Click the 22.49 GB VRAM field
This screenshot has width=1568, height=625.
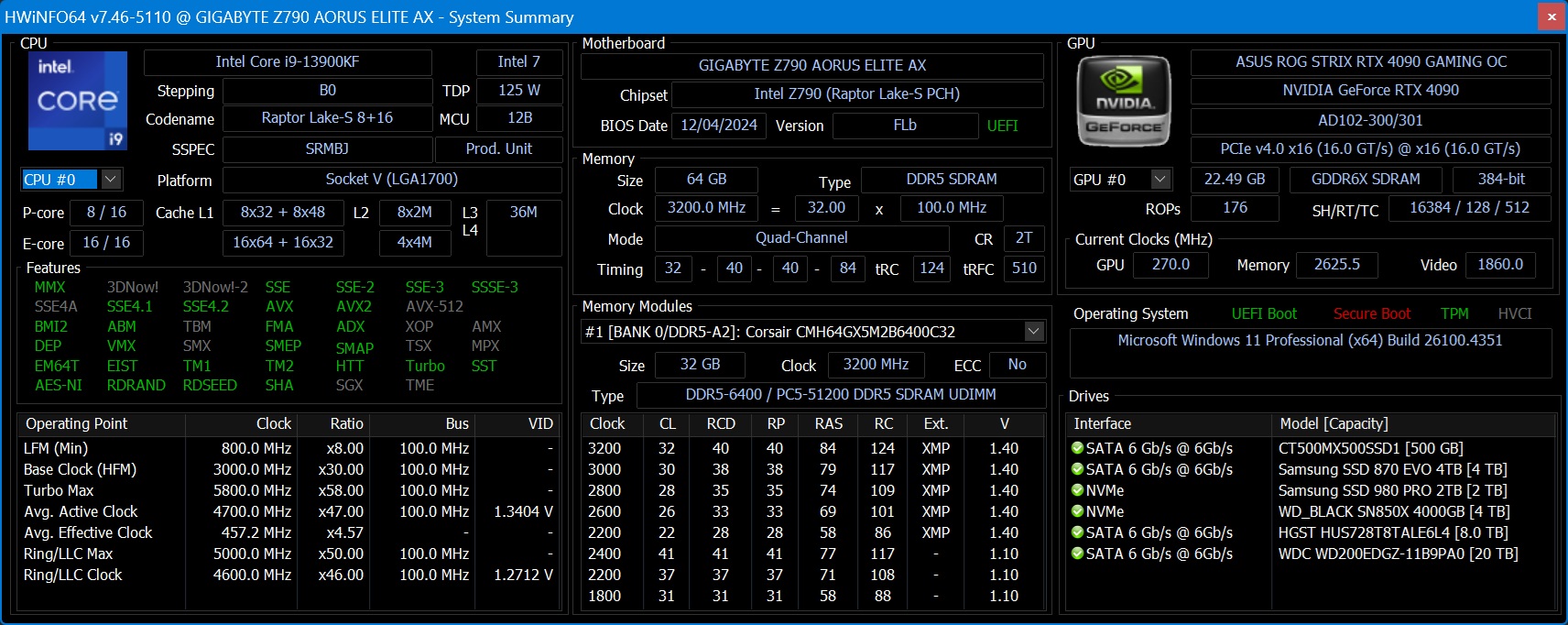click(1235, 180)
